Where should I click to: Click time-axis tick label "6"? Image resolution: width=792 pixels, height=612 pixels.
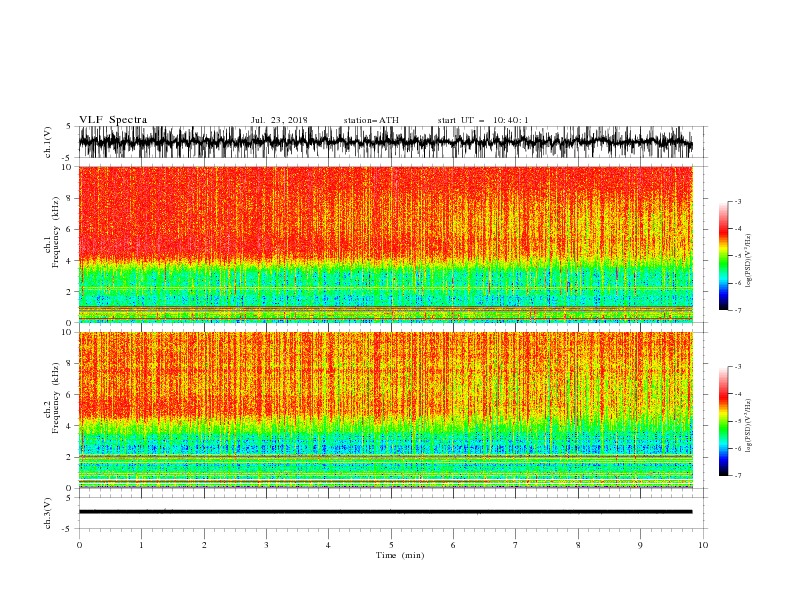453,545
